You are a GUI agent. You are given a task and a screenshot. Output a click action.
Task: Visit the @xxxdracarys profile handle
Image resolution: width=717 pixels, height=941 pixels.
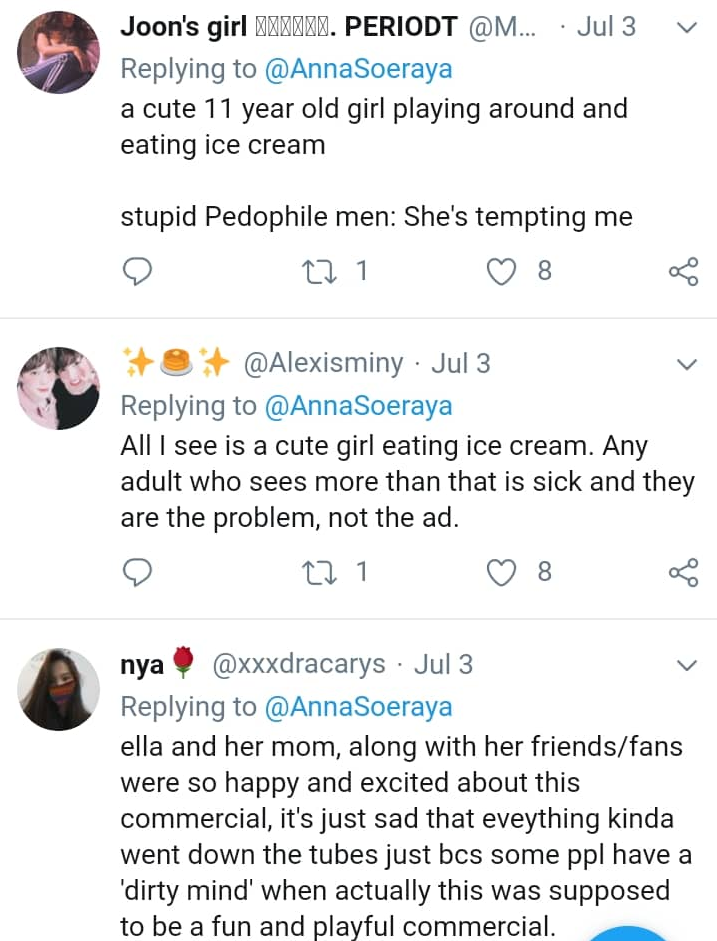click(x=298, y=665)
